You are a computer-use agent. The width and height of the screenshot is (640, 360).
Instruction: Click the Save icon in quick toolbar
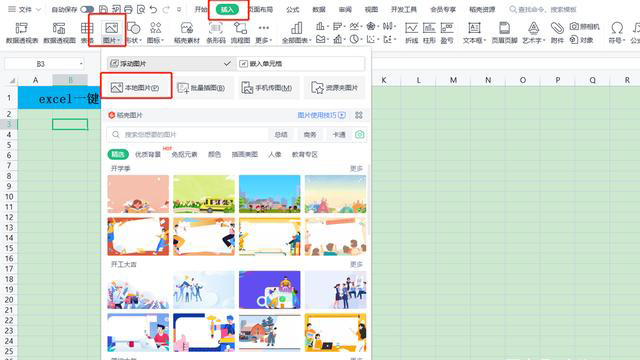(104, 9)
